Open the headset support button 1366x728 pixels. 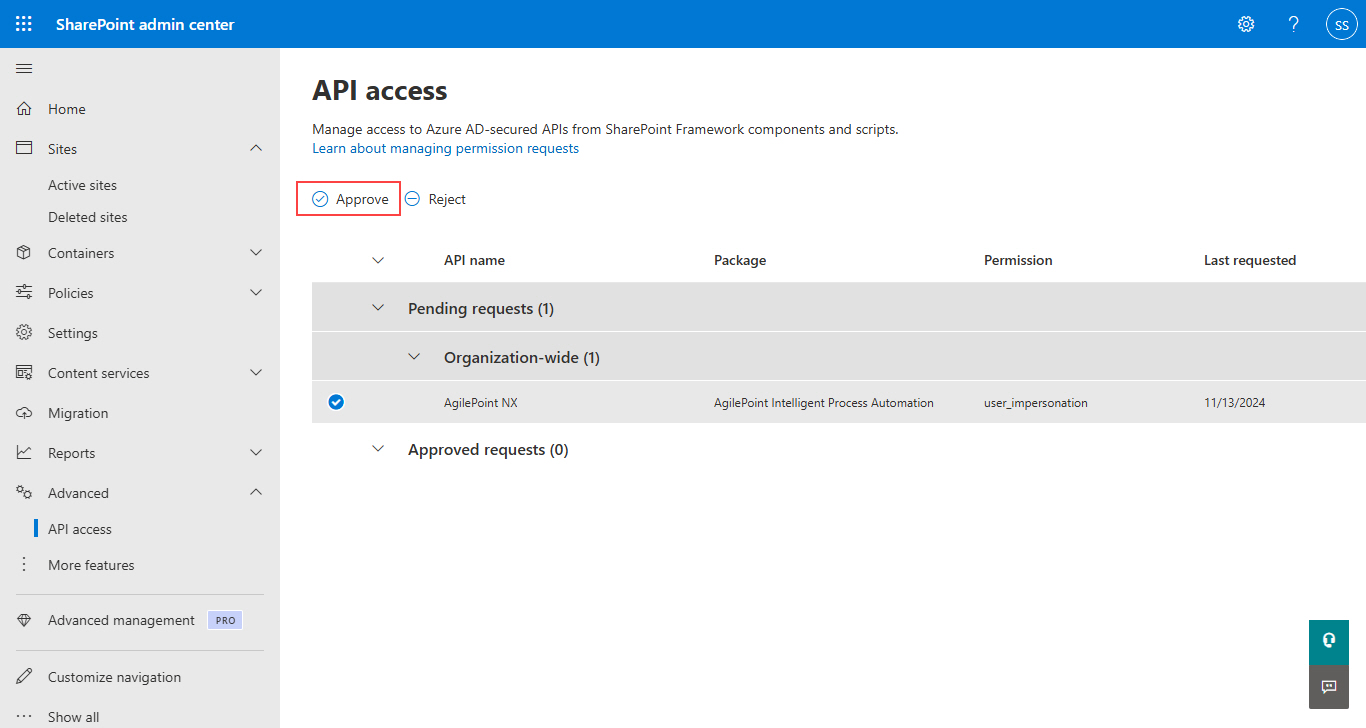(1329, 641)
